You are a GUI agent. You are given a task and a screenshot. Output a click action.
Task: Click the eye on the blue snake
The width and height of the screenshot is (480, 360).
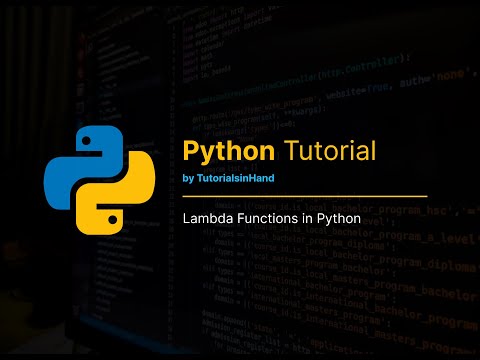click(x=86, y=141)
